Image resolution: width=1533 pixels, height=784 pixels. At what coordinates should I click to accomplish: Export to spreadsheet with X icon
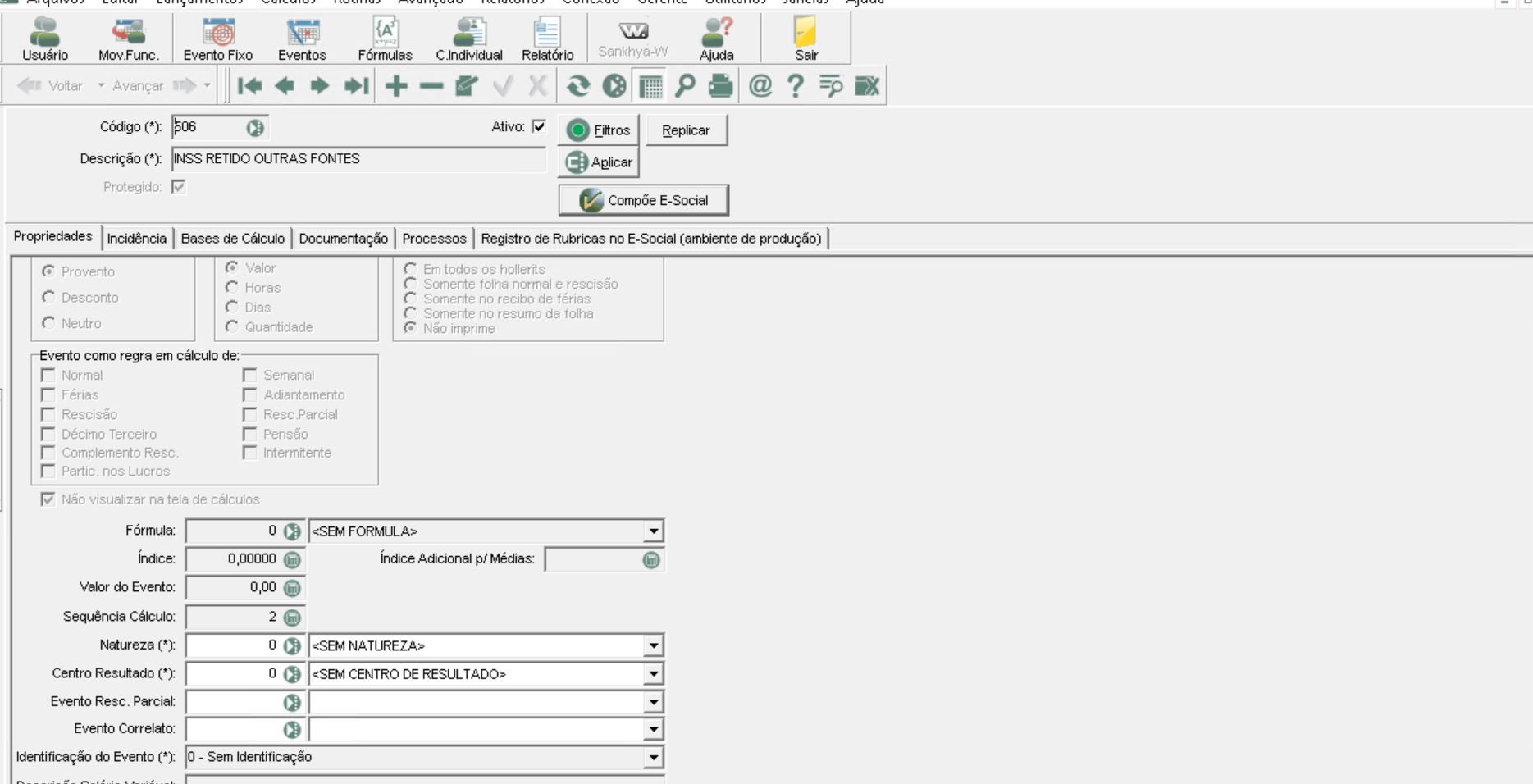(x=867, y=85)
